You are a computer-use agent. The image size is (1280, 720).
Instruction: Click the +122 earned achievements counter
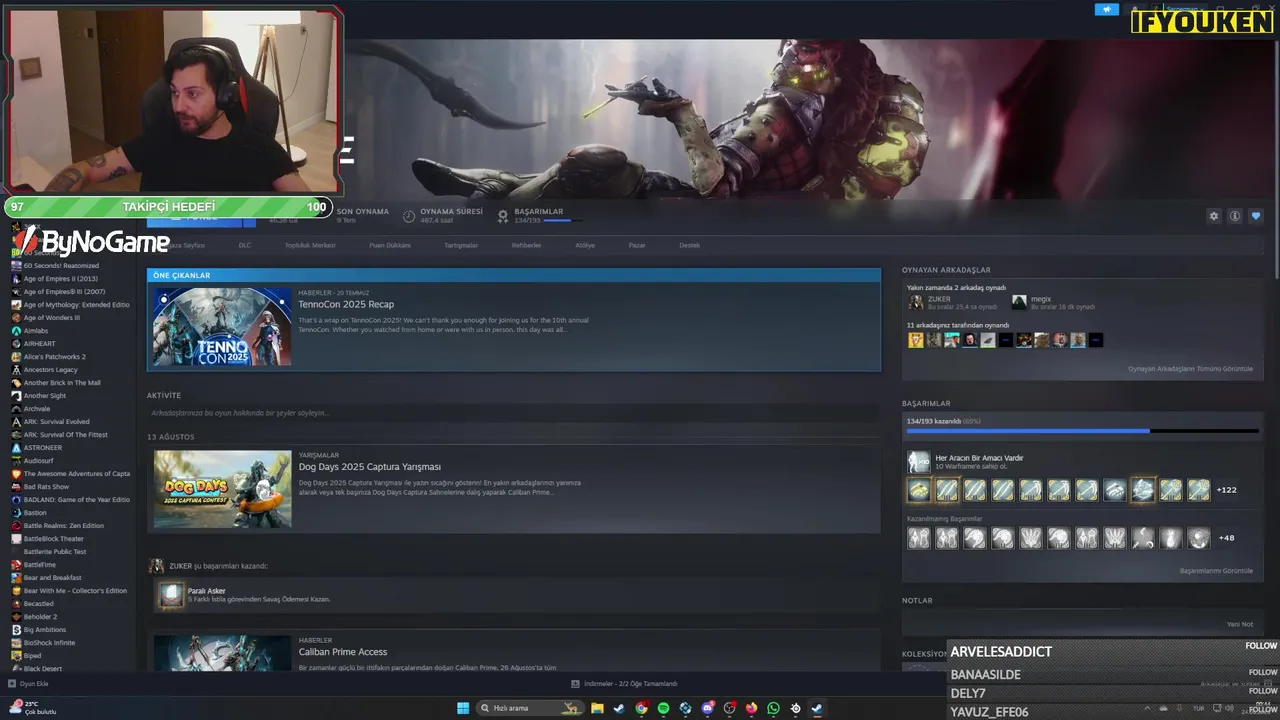(x=1226, y=490)
